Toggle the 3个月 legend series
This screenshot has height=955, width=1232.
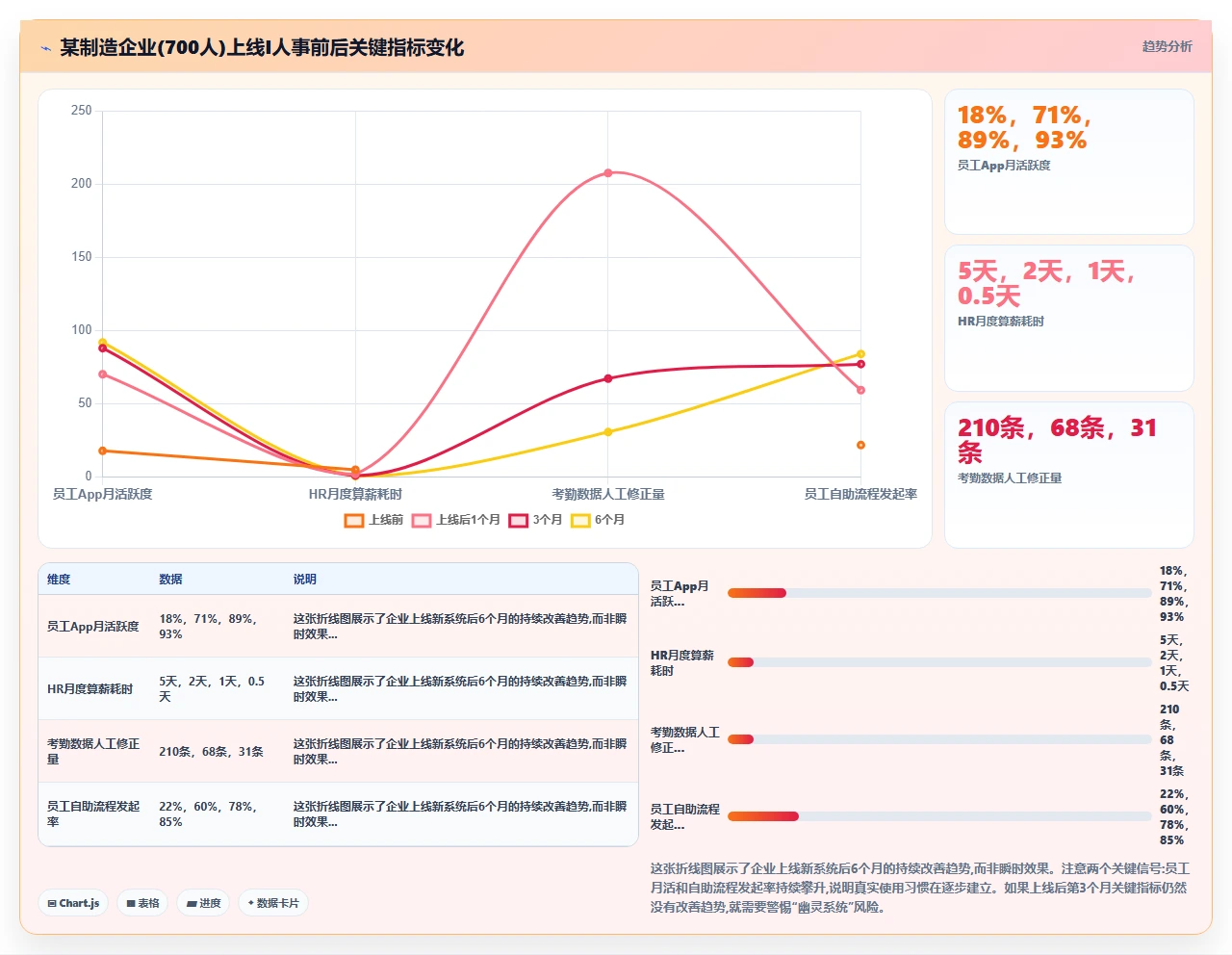535,520
